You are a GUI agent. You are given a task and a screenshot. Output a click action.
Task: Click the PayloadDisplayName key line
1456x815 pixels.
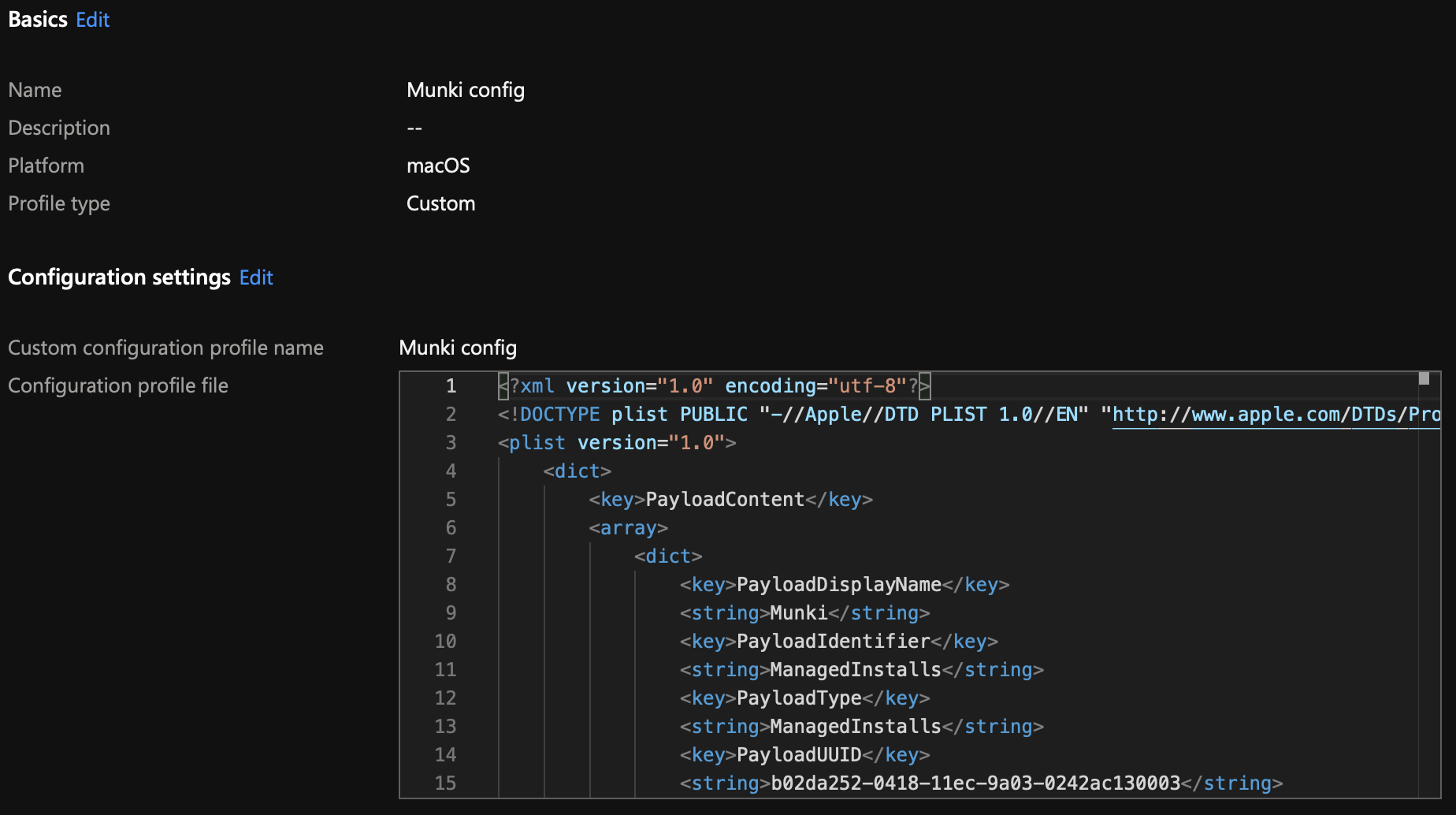[x=838, y=585]
